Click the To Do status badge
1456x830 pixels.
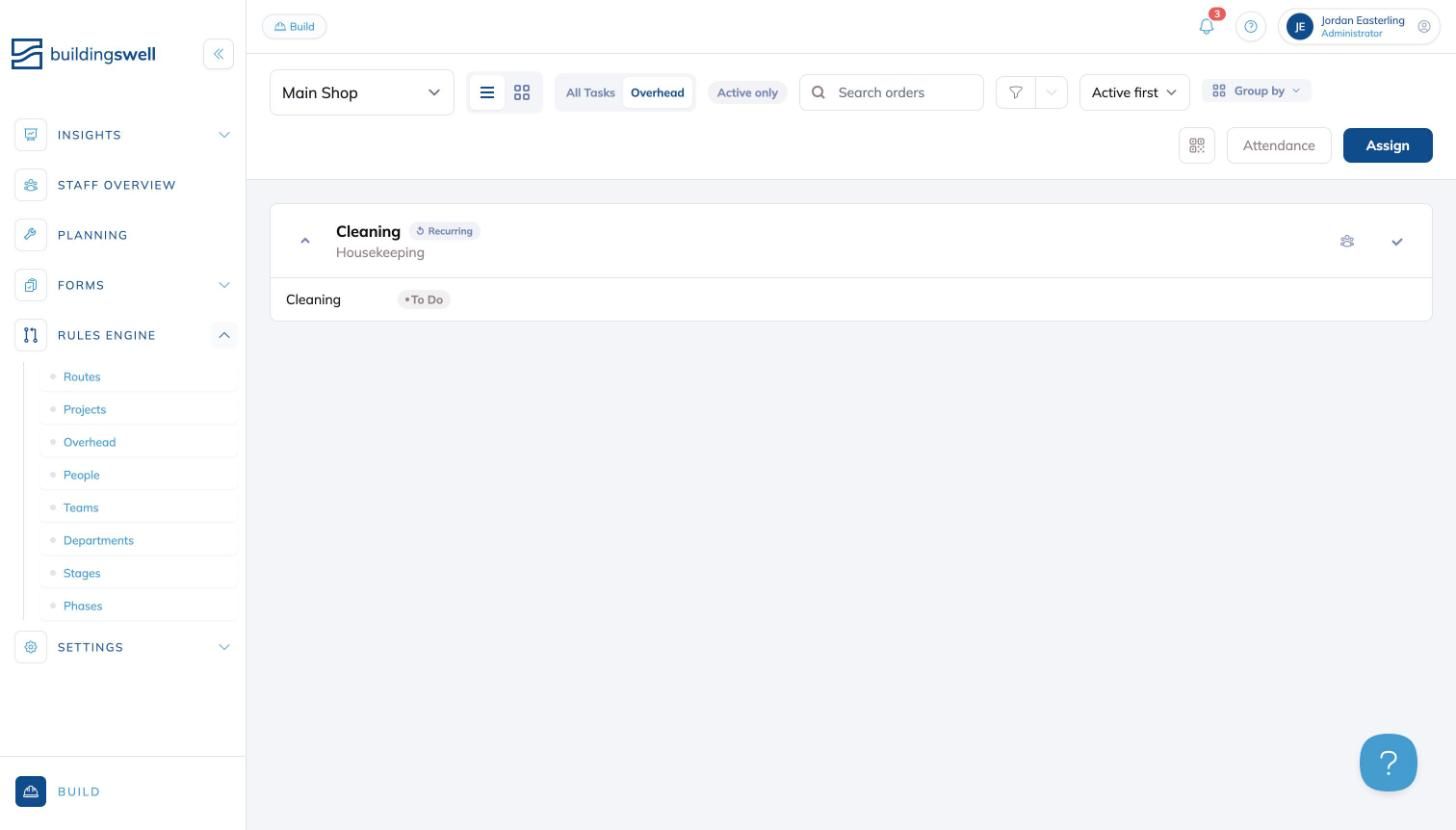coord(424,300)
